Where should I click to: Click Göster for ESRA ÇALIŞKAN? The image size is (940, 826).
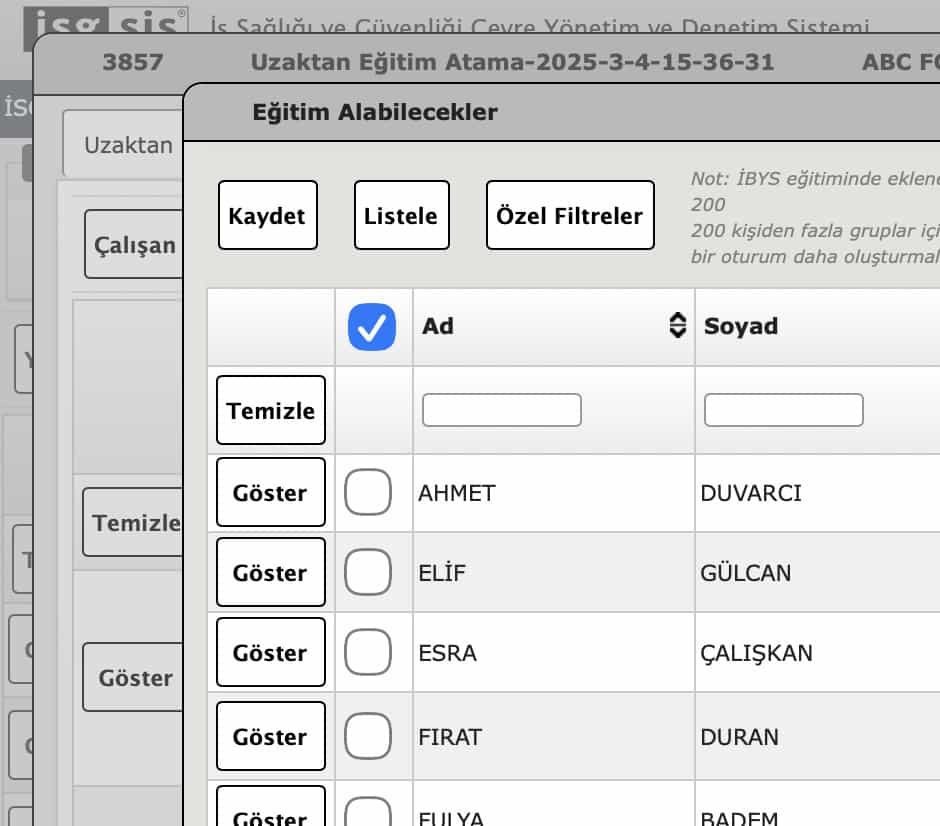point(270,653)
